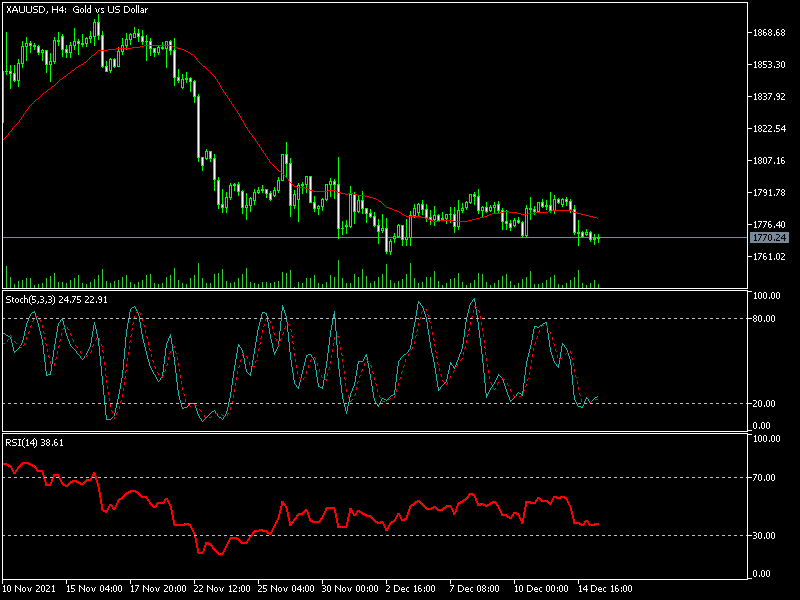Click the 15 Nov 04:00 date label
800x600 pixels.
point(94,589)
